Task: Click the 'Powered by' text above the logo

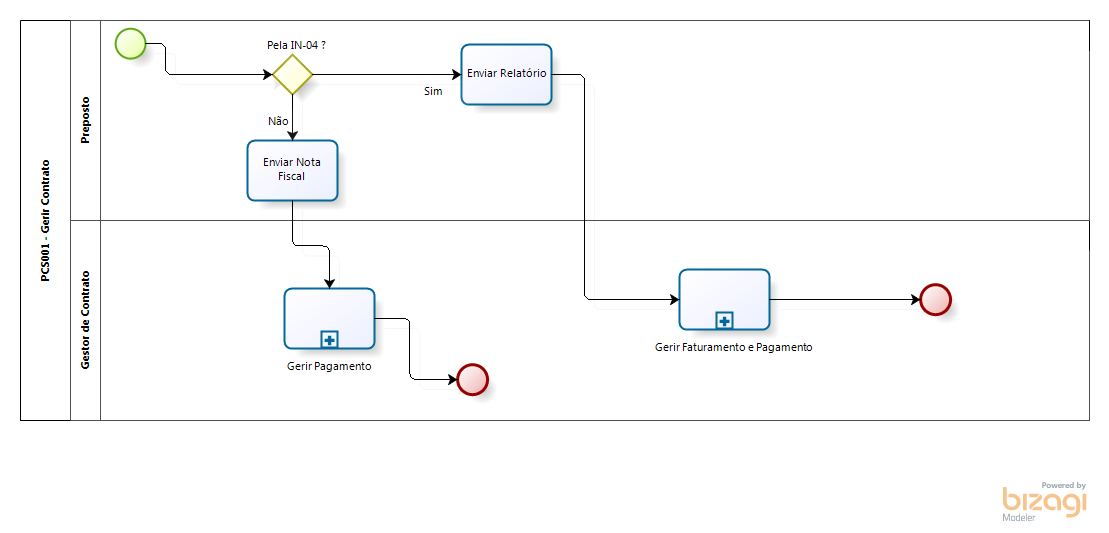Action: point(1063,485)
